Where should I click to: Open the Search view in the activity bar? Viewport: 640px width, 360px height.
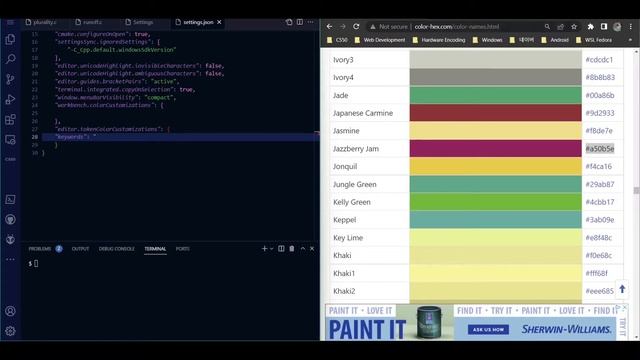[10, 59]
